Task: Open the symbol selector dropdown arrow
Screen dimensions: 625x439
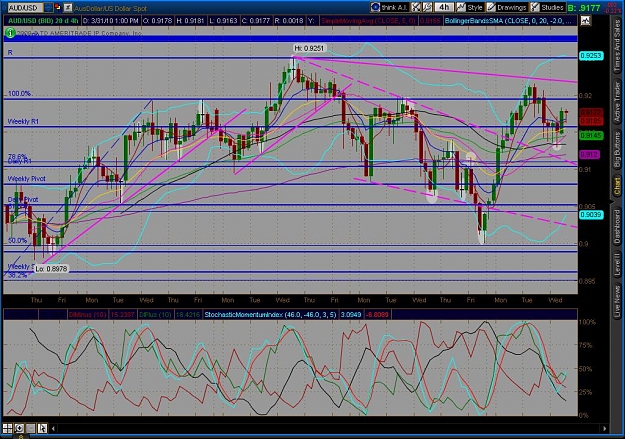Action: (x=48, y=8)
